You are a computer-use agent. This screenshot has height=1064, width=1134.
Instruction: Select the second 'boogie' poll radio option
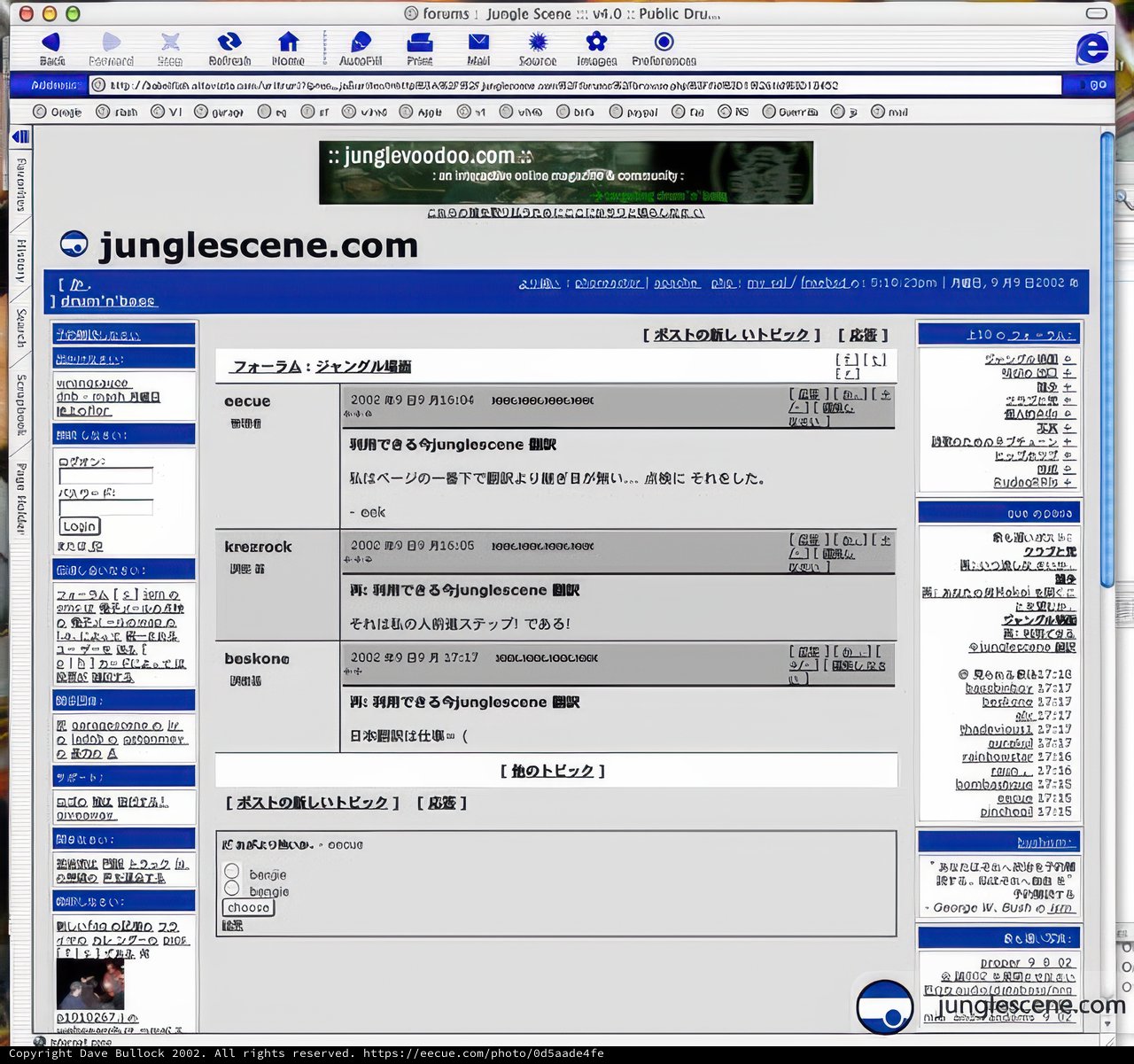click(x=232, y=889)
